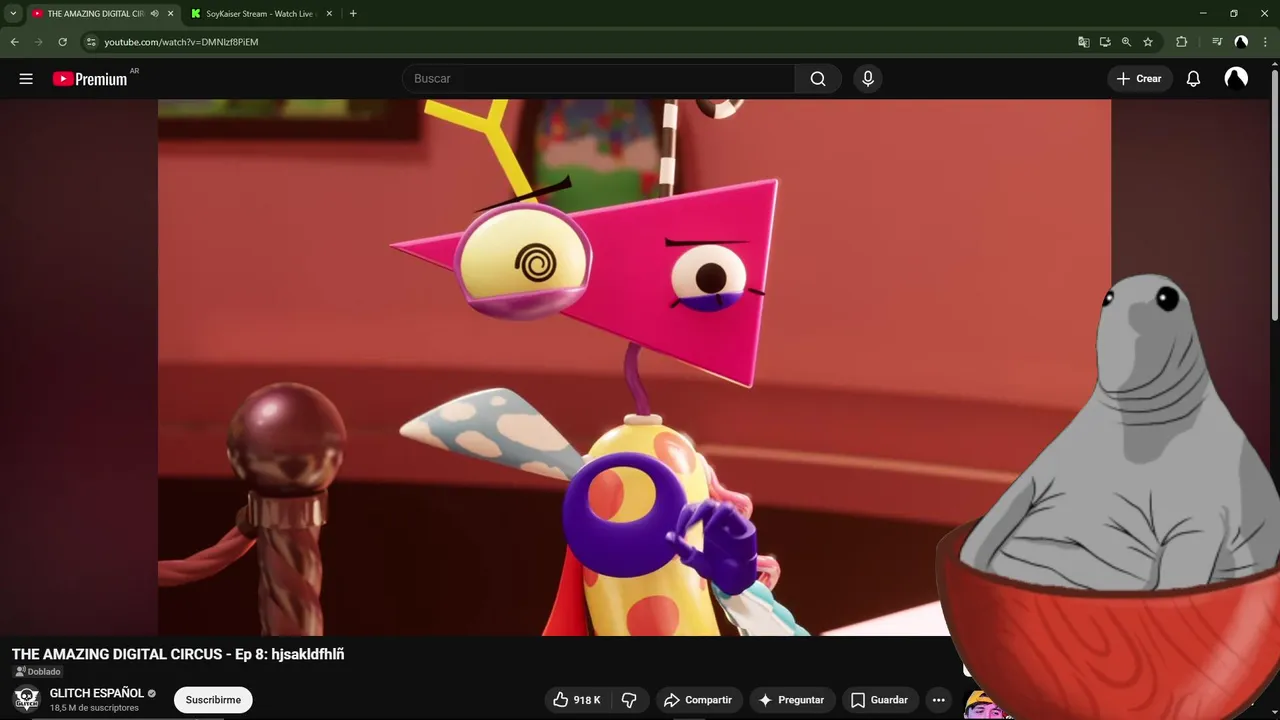Image resolution: width=1280 pixels, height=720 pixels.
Task: Go to YouTube Premium home logo
Action: pos(91,79)
